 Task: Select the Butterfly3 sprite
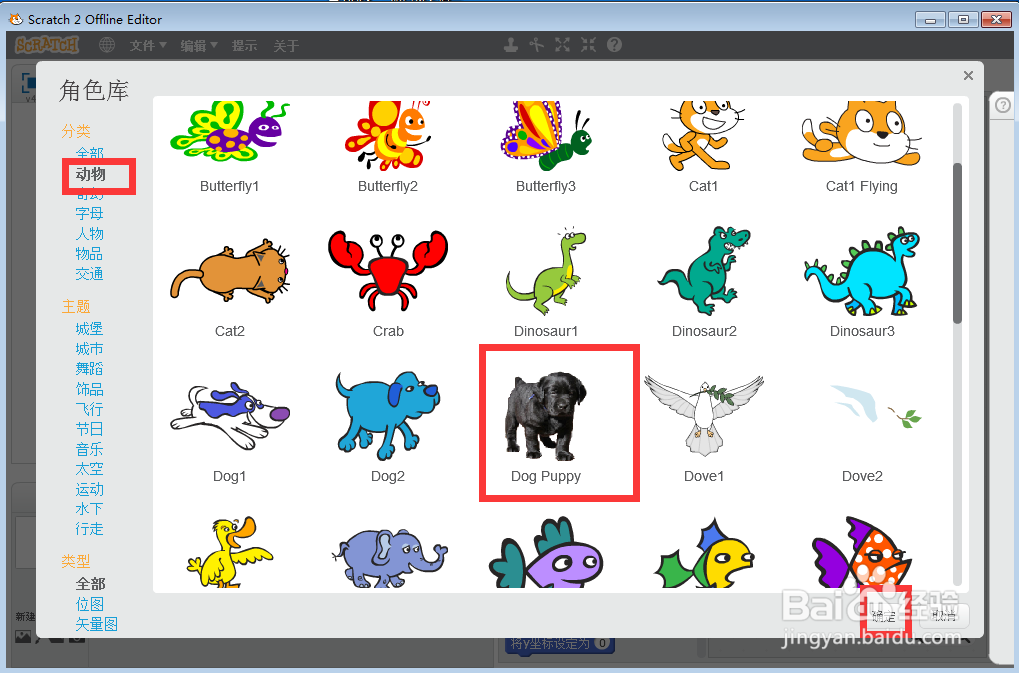(x=546, y=148)
